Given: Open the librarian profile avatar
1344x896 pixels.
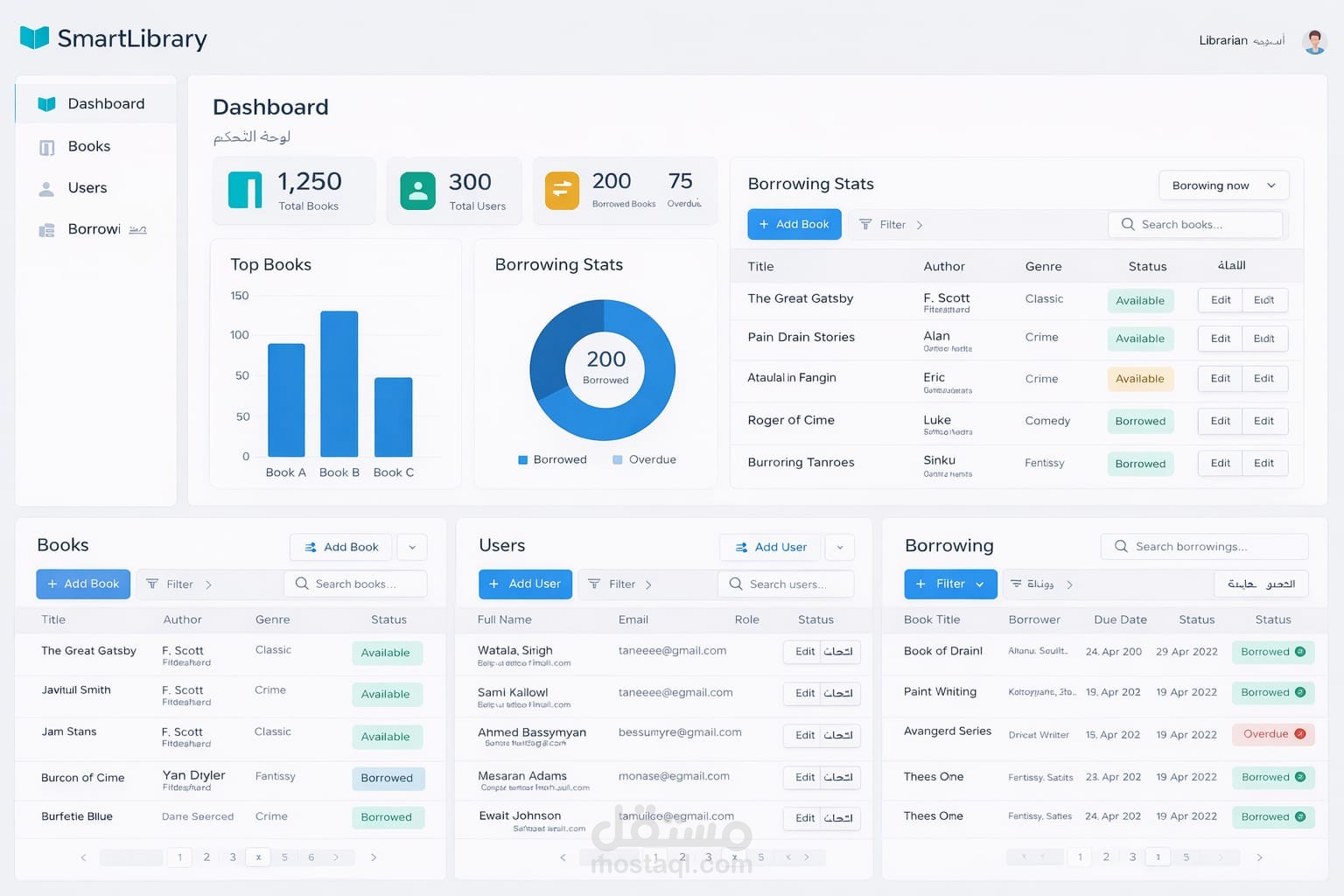Looking at the screenshot, I should coord(1314,41).
